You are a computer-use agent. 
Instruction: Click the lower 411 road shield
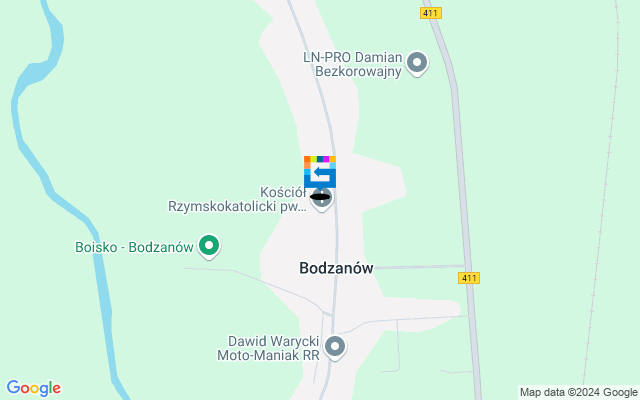[469, 278]
